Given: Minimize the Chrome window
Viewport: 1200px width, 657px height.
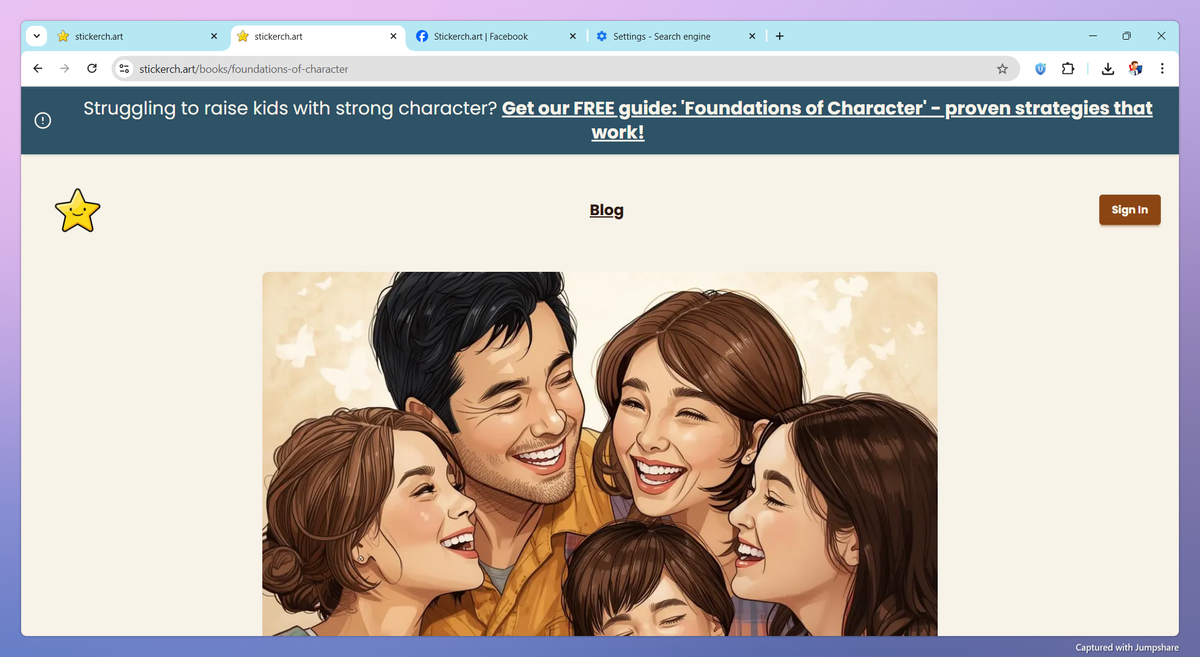Looking at the screenshot, I should [1092, 36].
